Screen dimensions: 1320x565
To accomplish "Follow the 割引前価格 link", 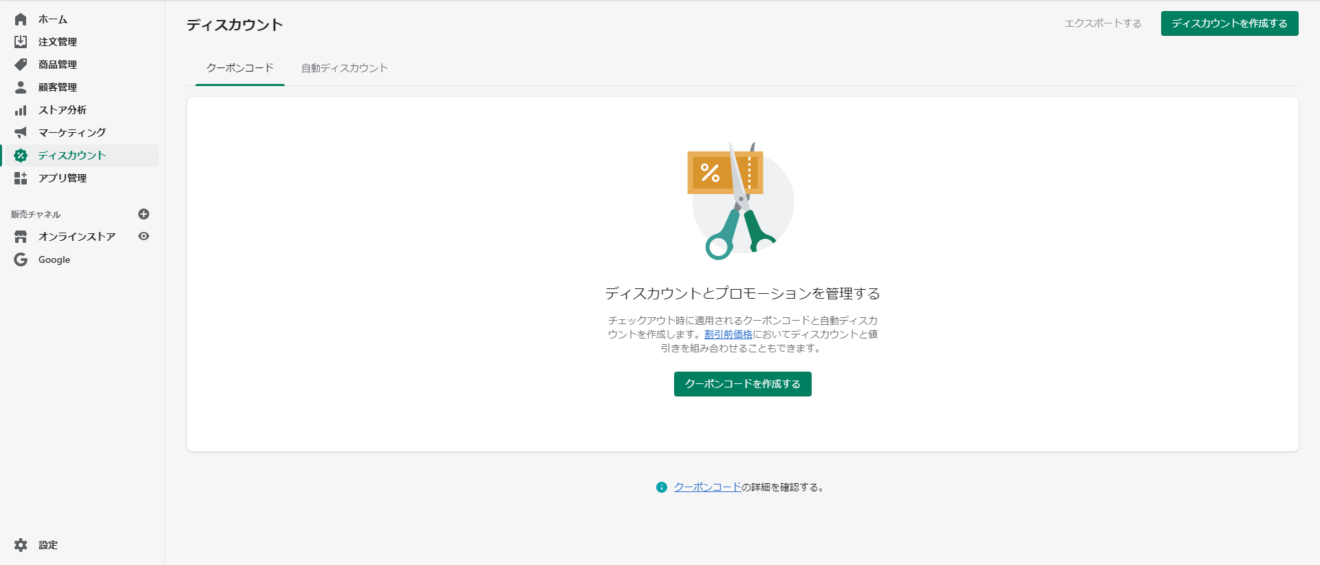I will click(x=728, y=334).
